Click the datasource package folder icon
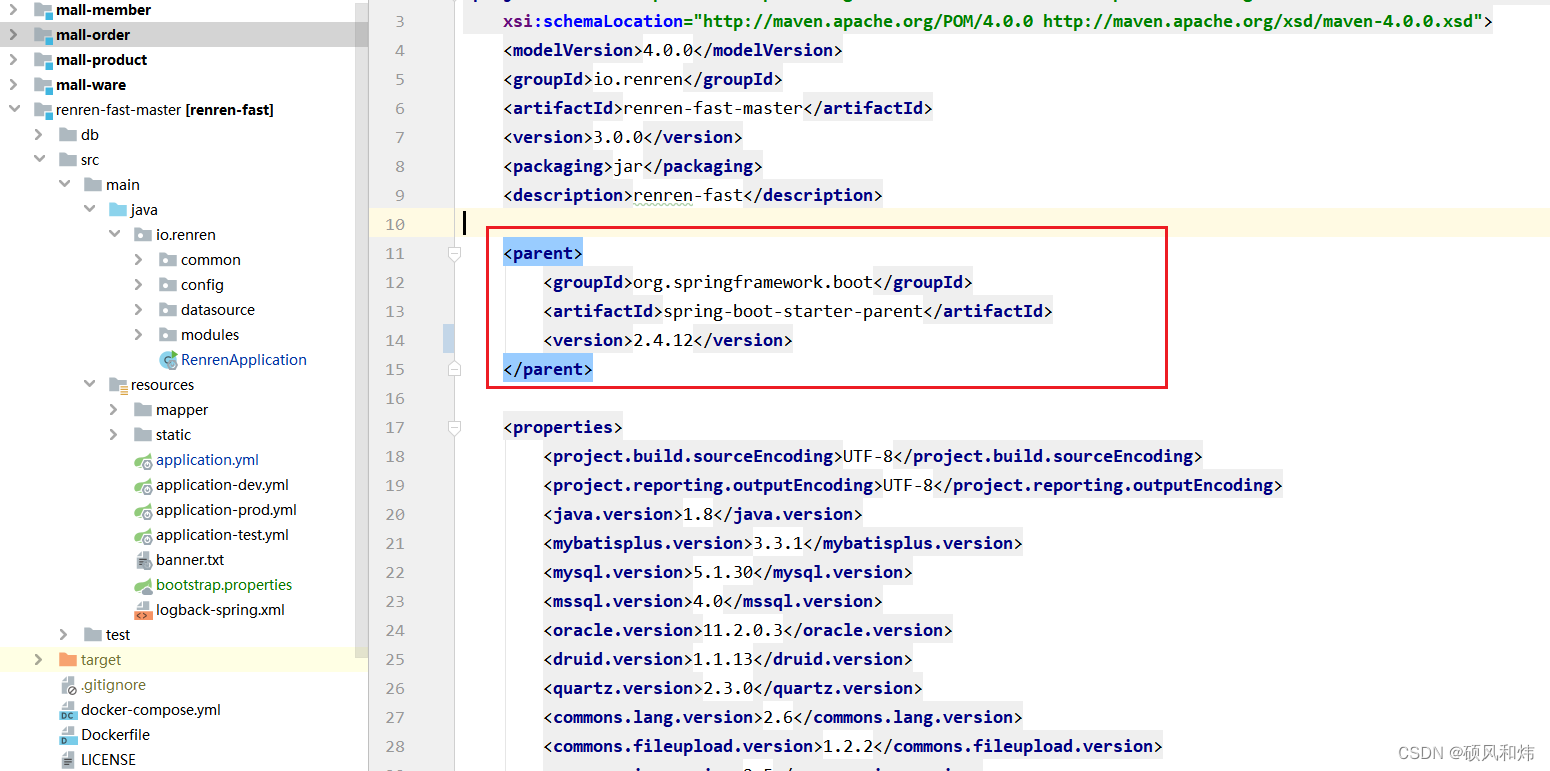 [168, 310]
